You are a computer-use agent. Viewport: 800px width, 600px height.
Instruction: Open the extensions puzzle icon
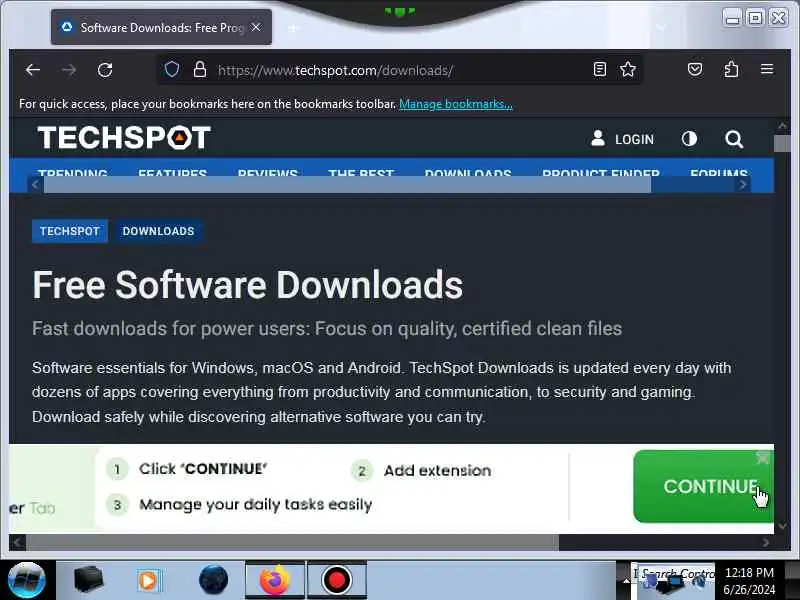click(731, 69)
